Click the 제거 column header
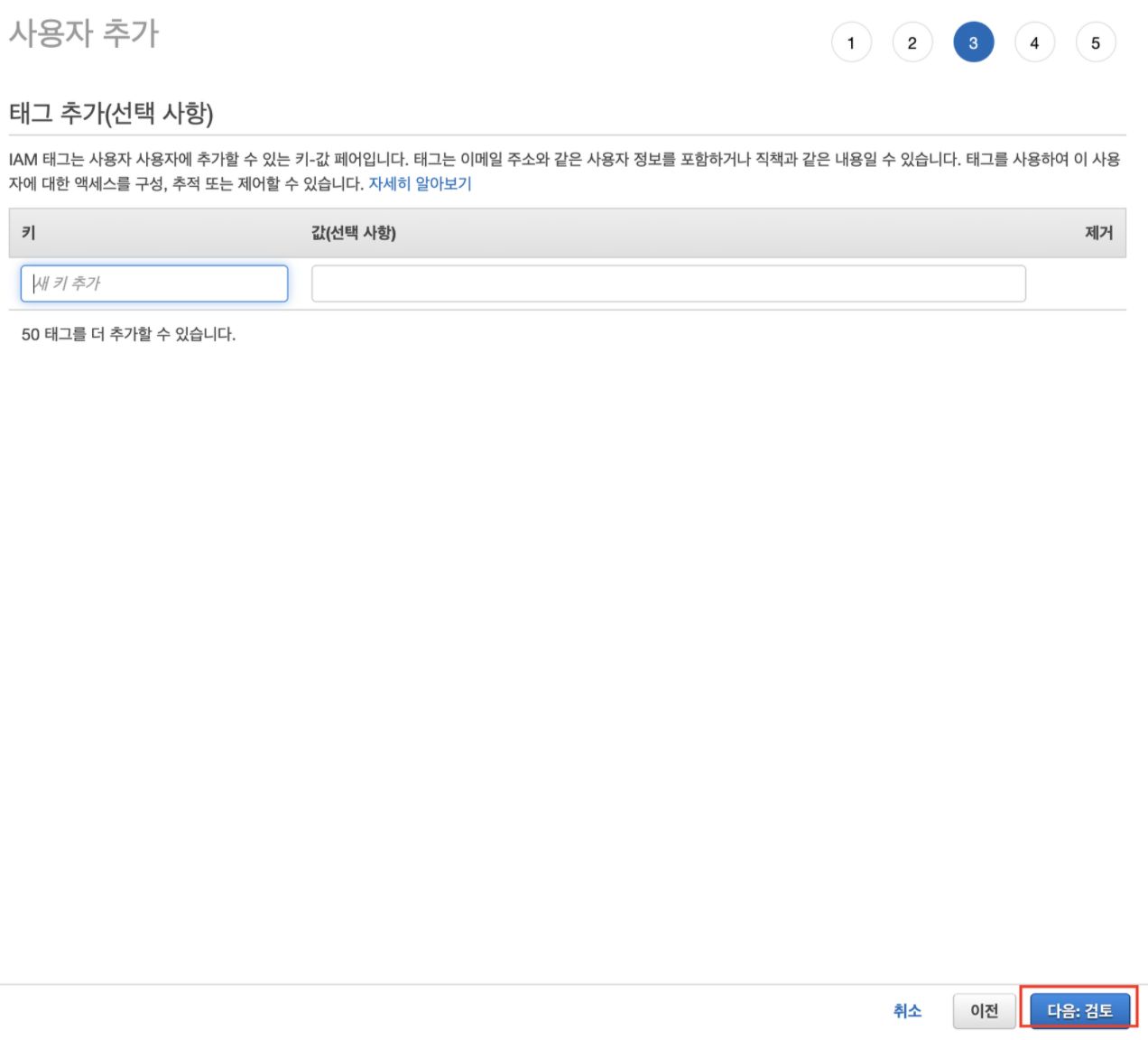The height and width of the screenshot is (1040, 1148). click(1098, 233)
